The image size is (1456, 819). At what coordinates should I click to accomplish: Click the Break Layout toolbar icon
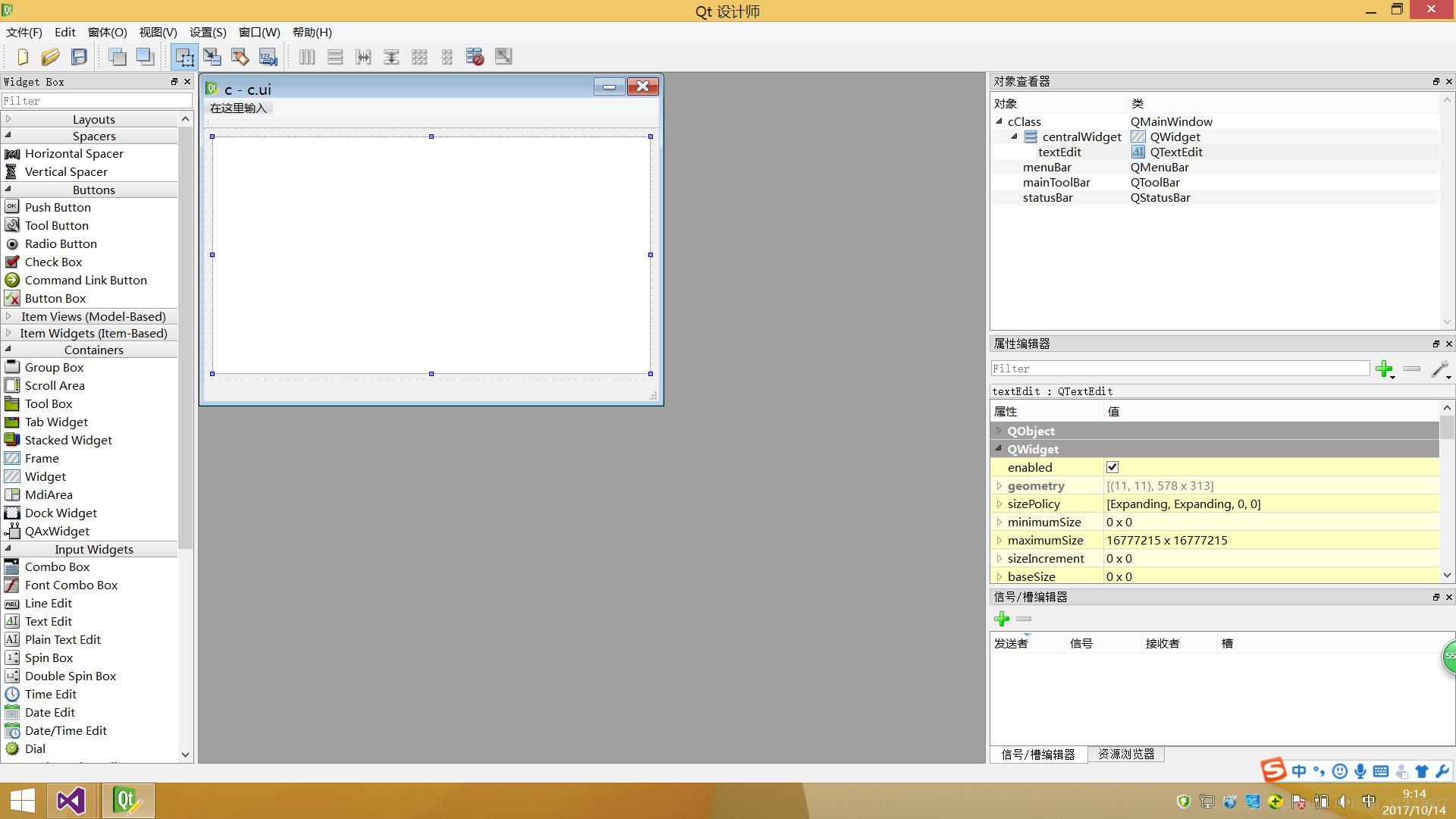(475, 57)
